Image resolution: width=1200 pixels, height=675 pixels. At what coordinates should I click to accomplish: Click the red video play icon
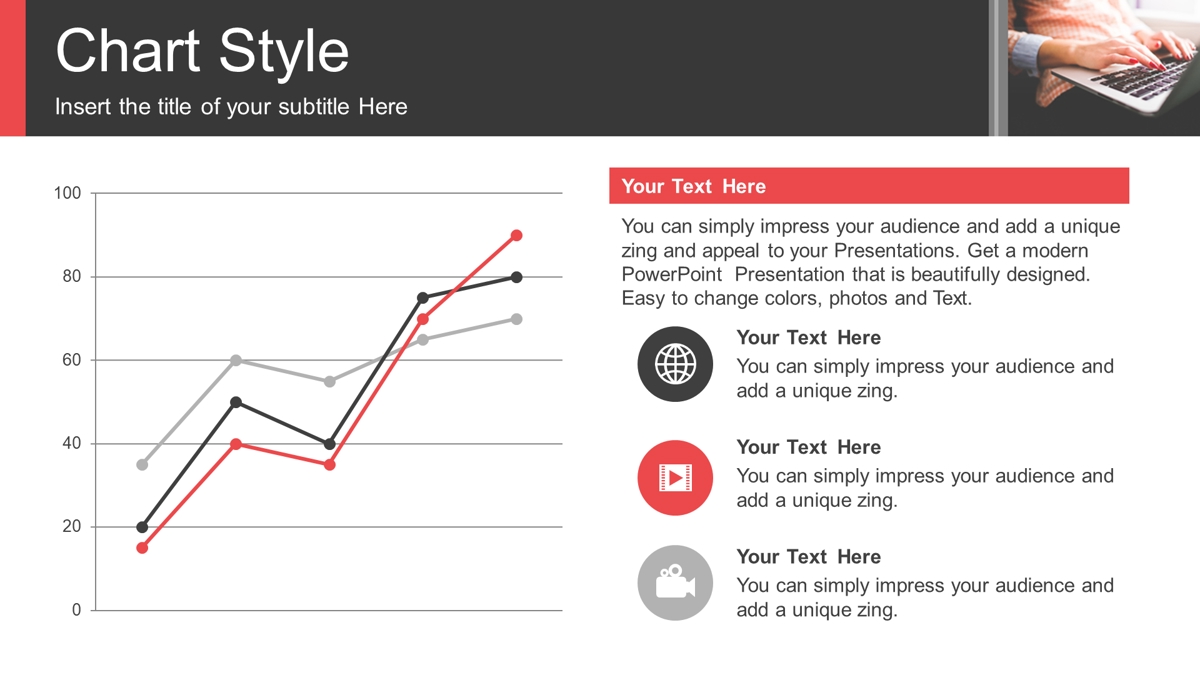675,478
